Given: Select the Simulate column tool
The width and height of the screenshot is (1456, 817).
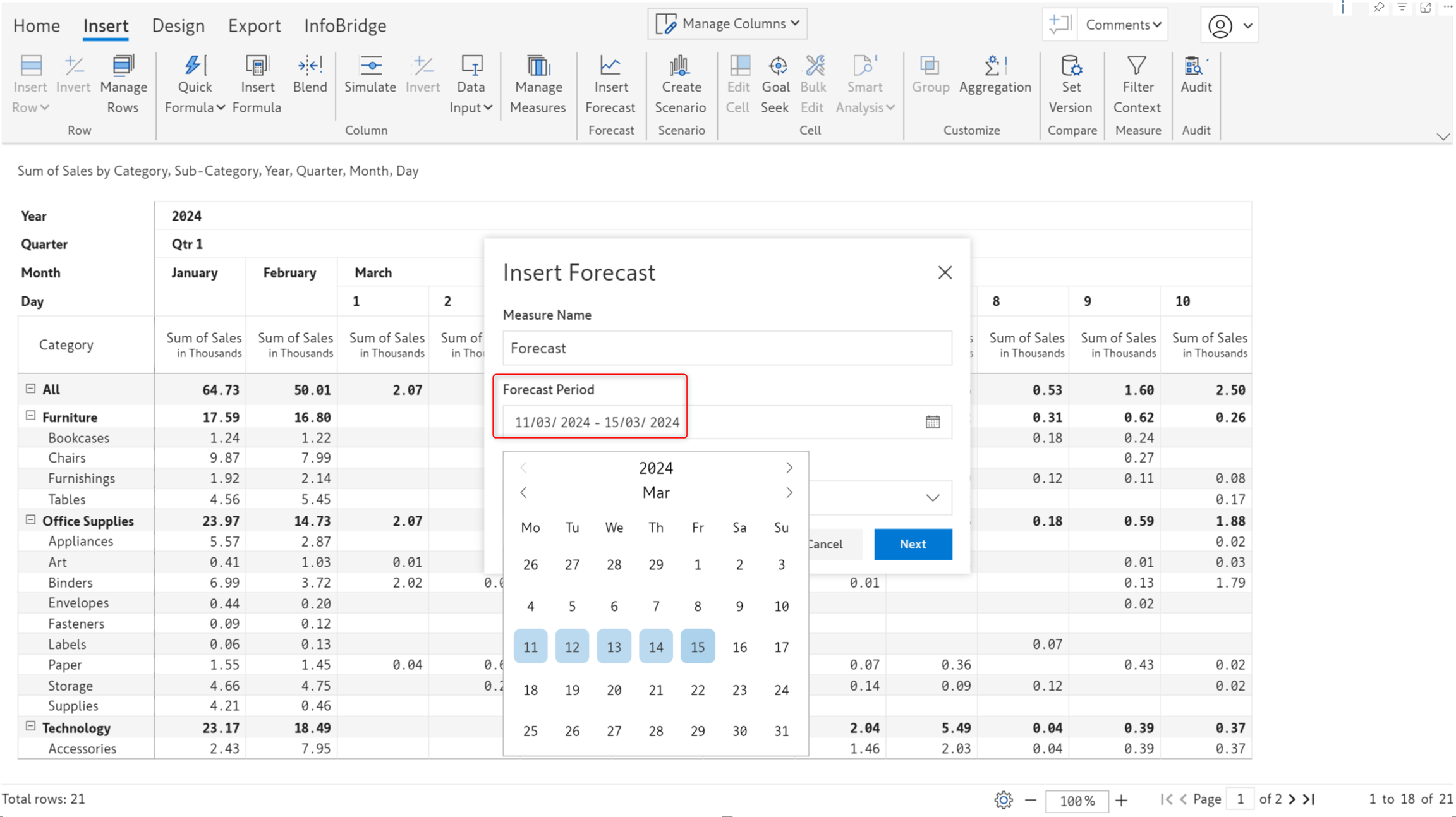Looking at the screenshot, I should click(370, 75).
